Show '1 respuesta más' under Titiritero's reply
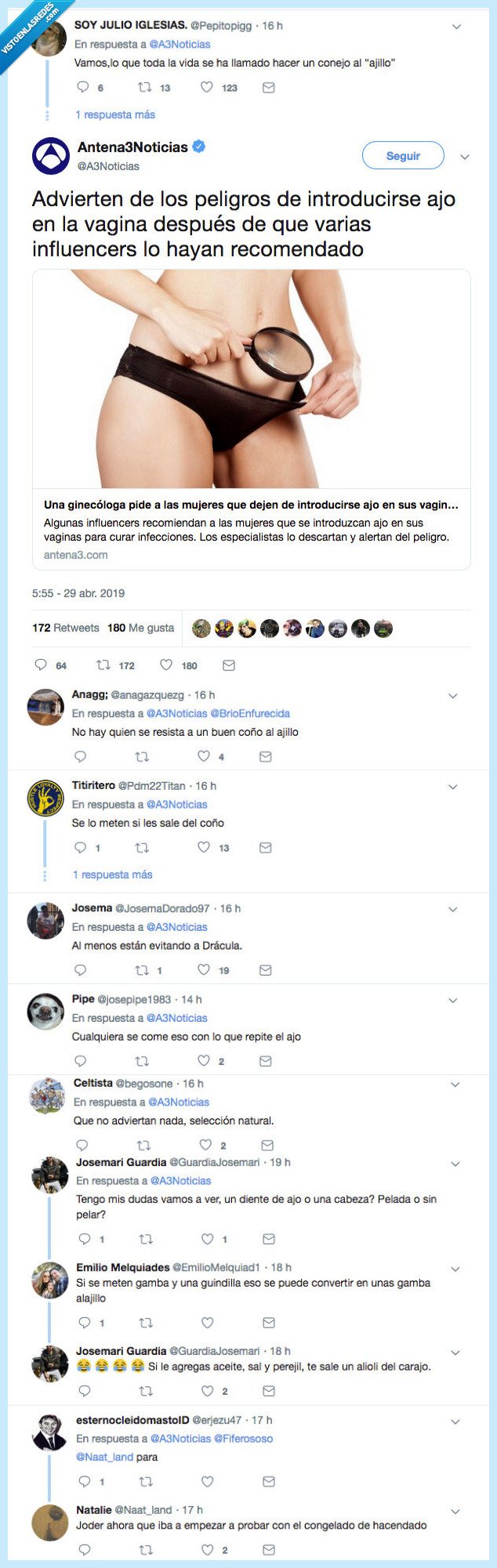 click(113, 875)
